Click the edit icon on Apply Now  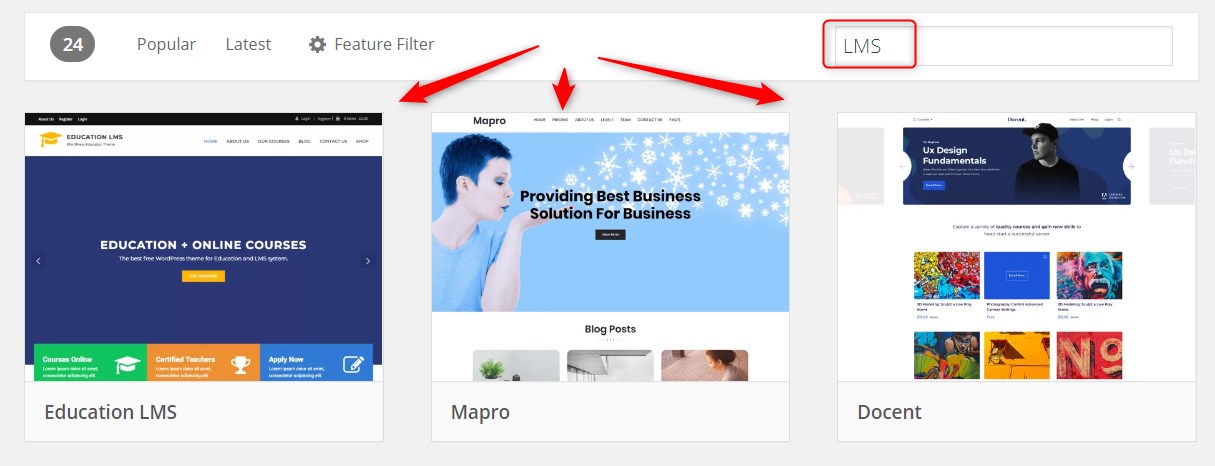(353, 364)
